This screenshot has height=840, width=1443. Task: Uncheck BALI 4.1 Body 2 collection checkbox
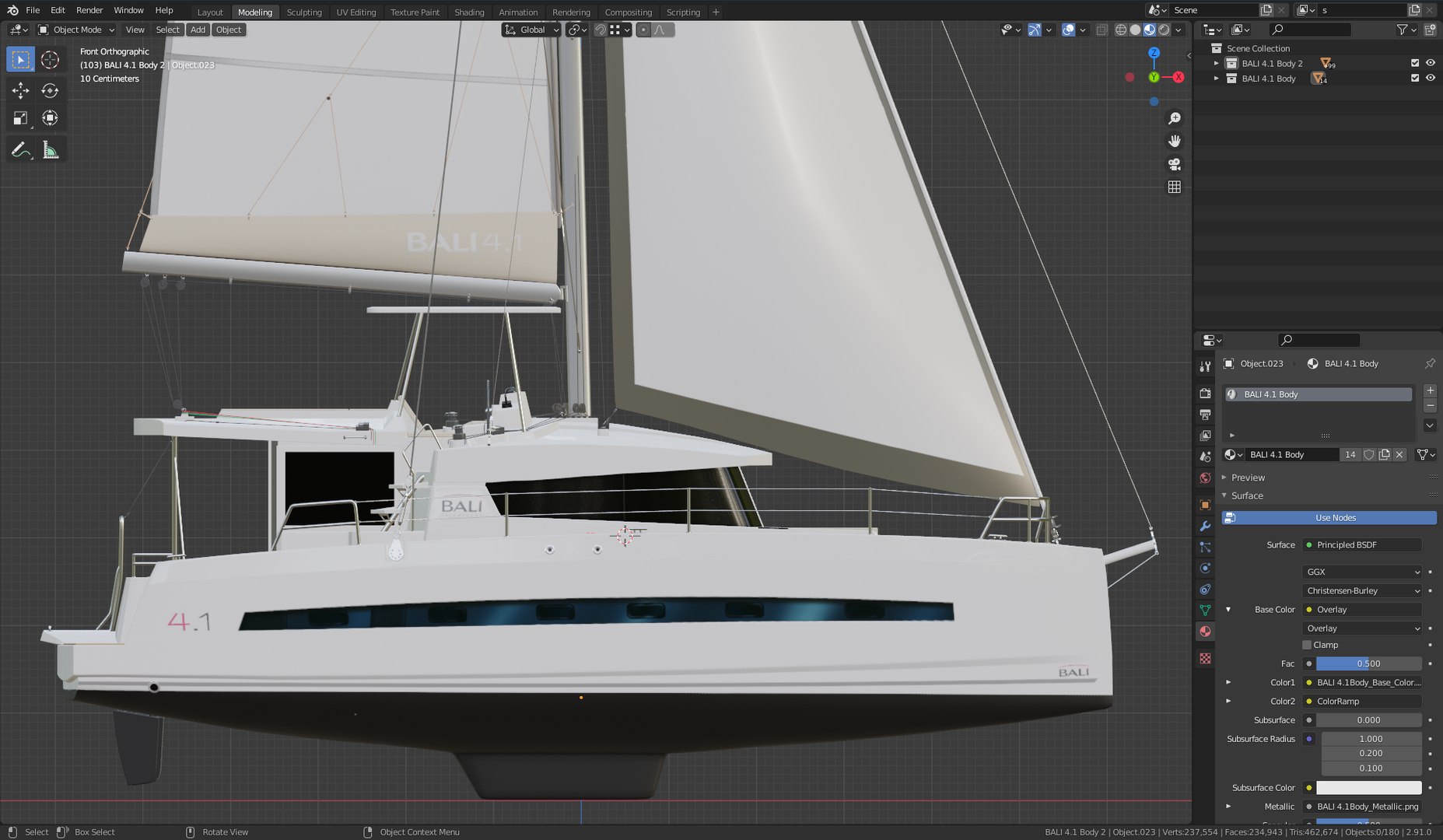pyautogui.click(x=1415, y=63)
